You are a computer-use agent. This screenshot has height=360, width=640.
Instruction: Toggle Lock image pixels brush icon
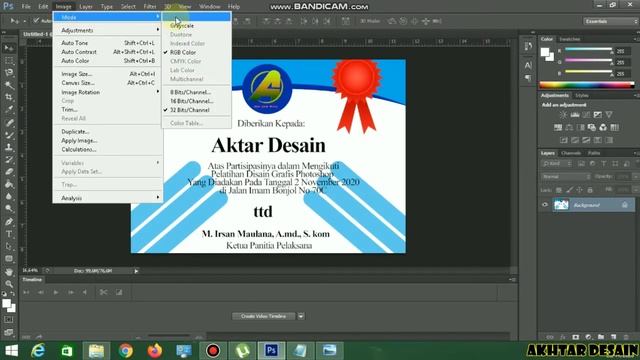click(569, 190)
